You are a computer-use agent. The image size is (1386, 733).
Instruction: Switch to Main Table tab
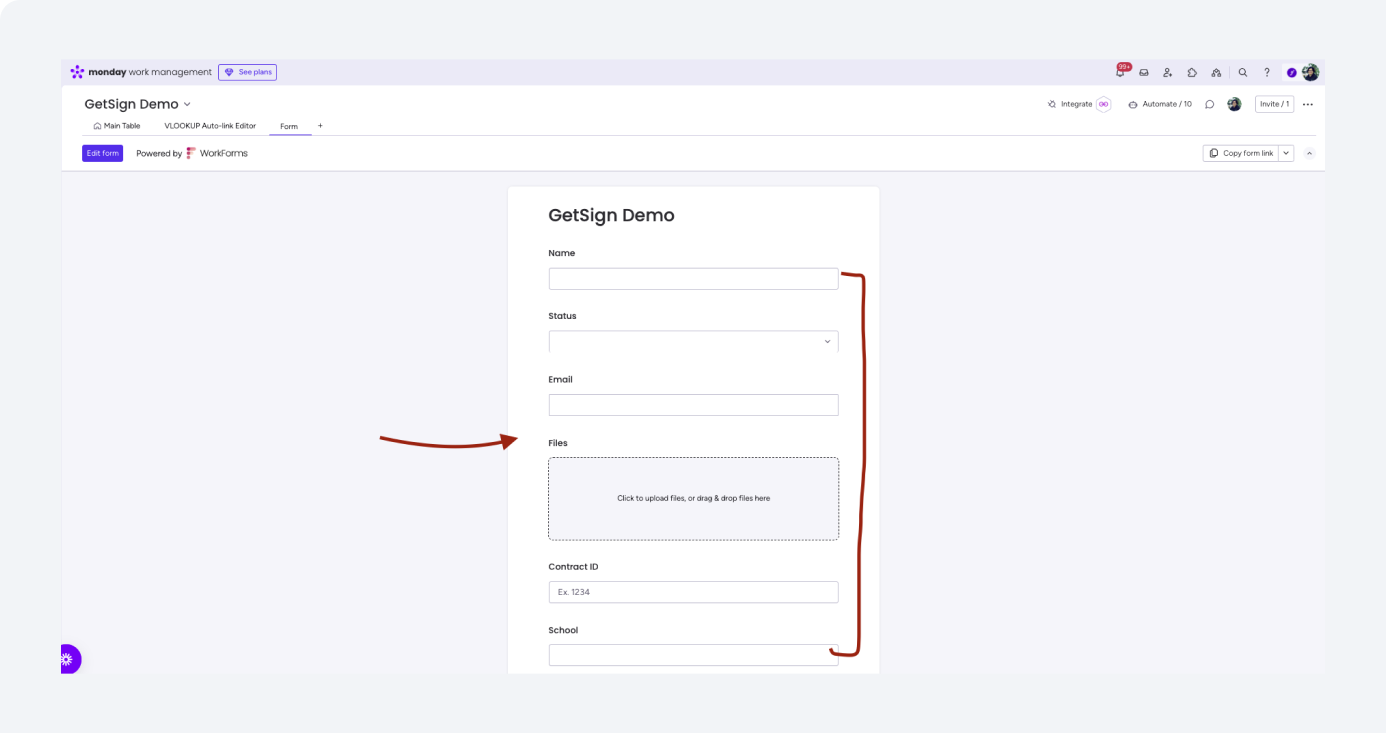[x=117, y=126]
